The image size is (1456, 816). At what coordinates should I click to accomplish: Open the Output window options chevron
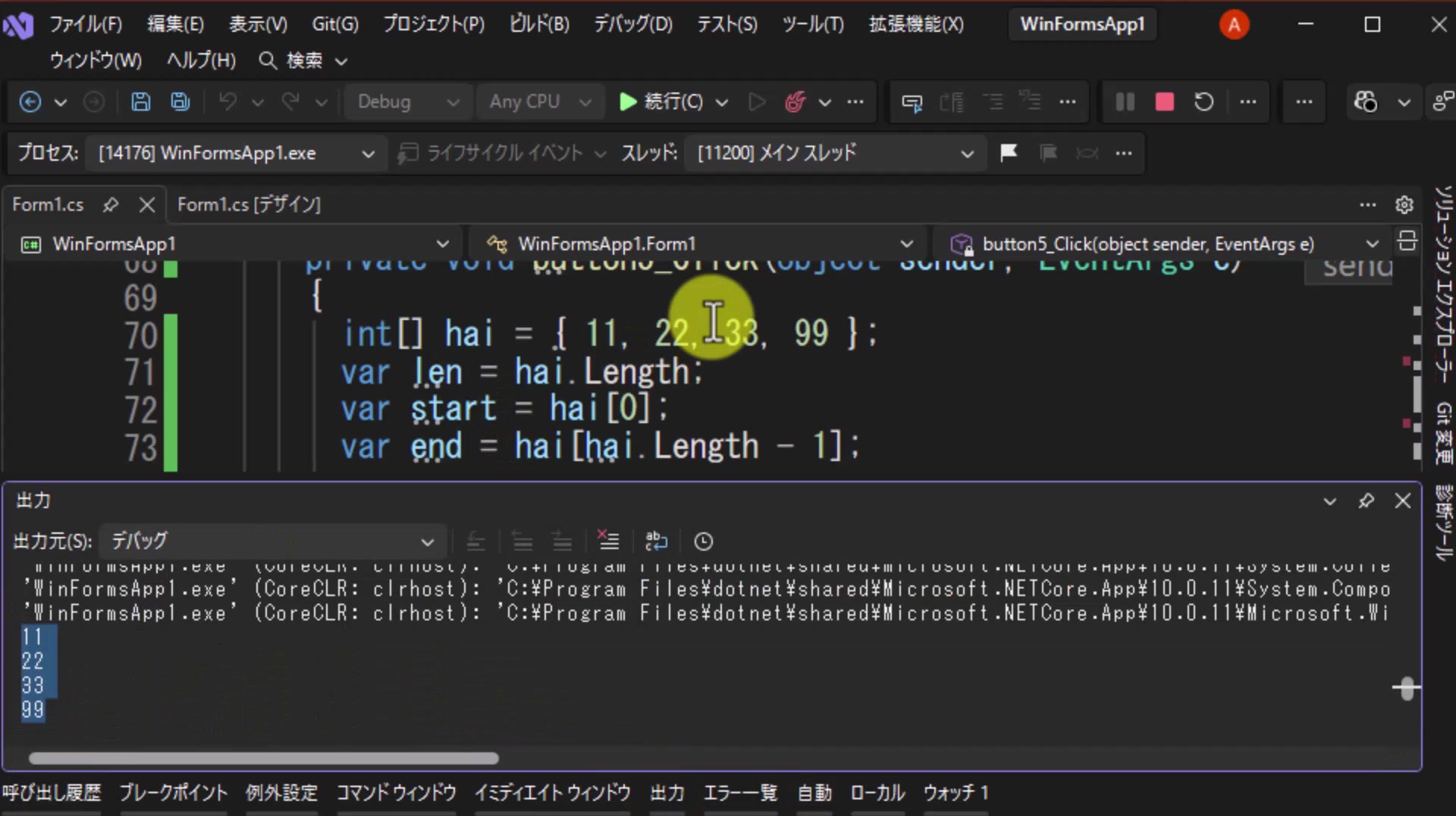pyautogui.click(x=1329, y=501)
